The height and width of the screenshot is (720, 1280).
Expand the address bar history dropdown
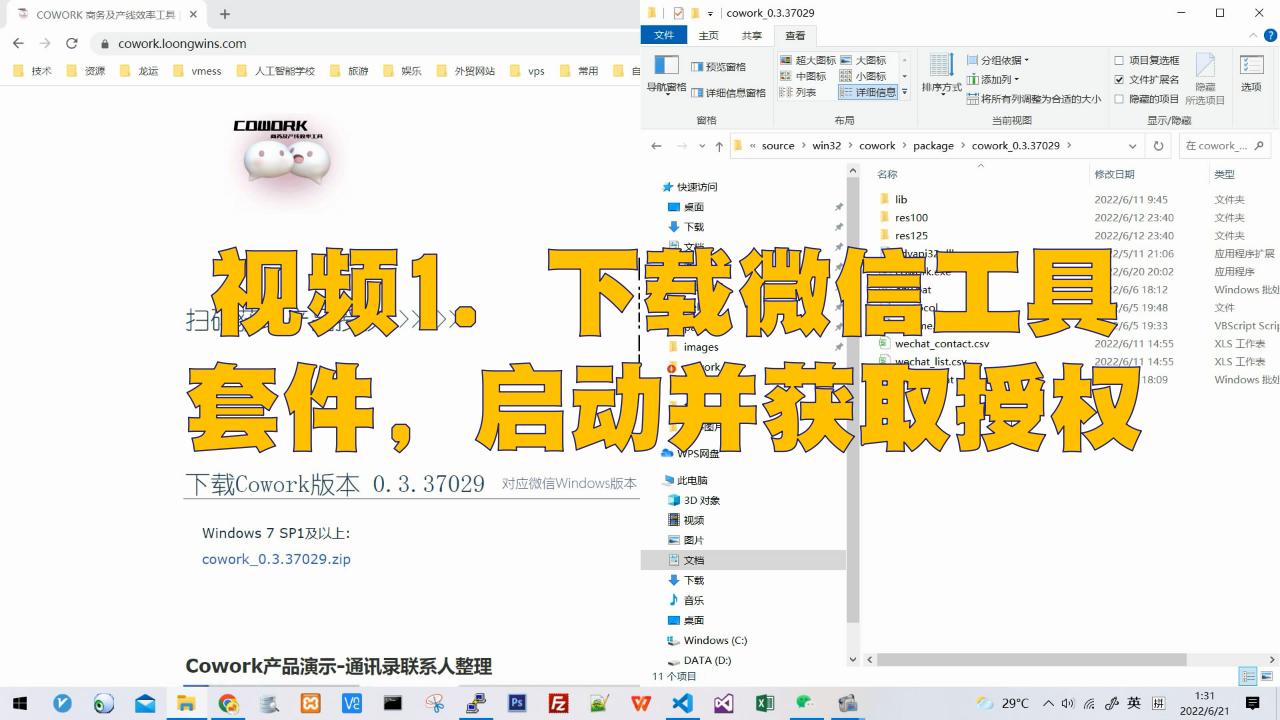1132,146
